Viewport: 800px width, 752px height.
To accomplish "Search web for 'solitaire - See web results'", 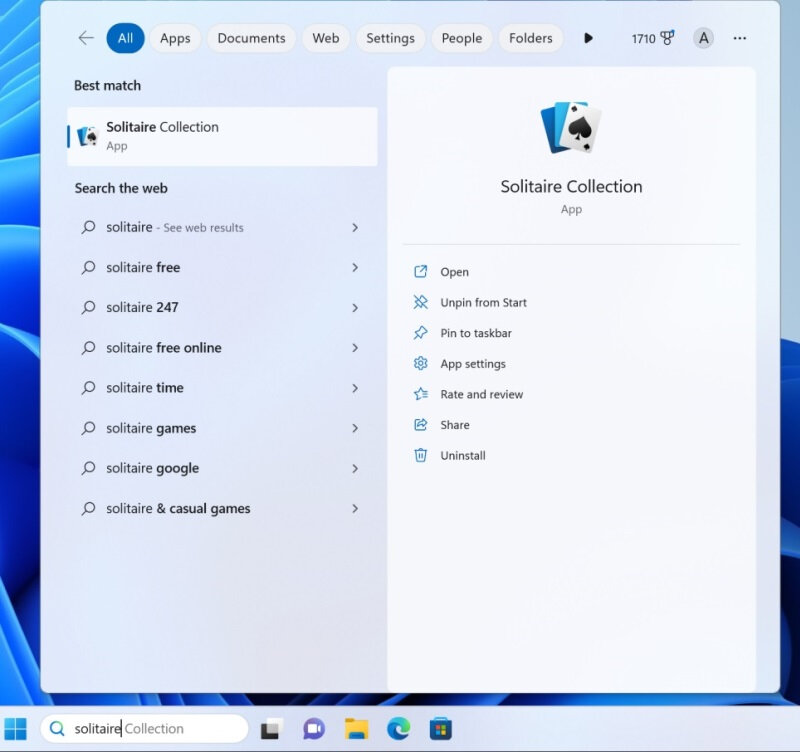I will [222, 227].
